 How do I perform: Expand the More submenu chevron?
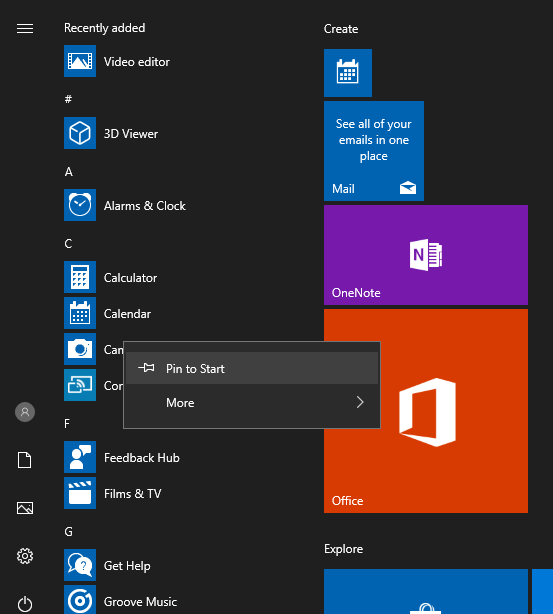360,402
